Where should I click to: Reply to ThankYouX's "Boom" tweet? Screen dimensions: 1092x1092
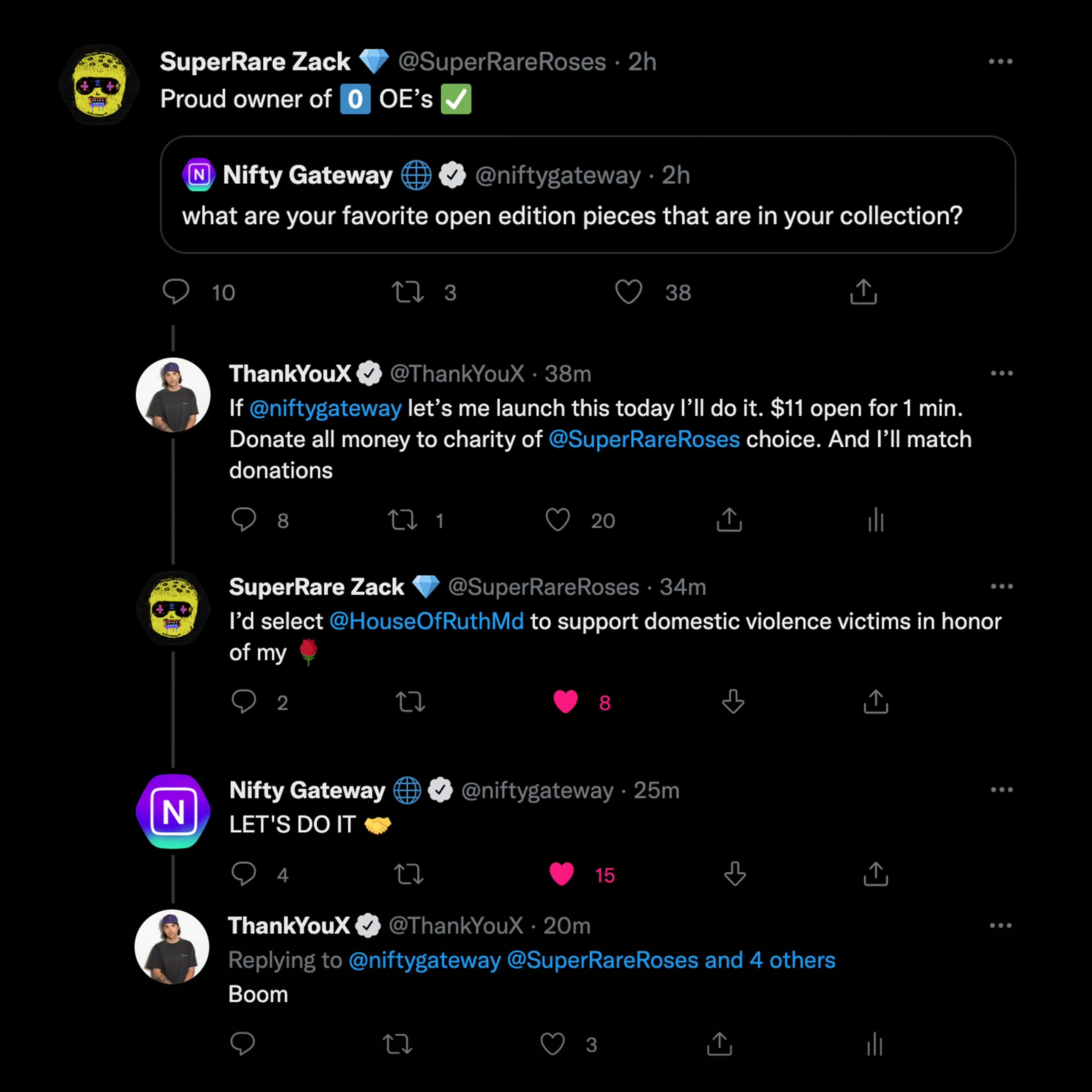click(243, 1044)
